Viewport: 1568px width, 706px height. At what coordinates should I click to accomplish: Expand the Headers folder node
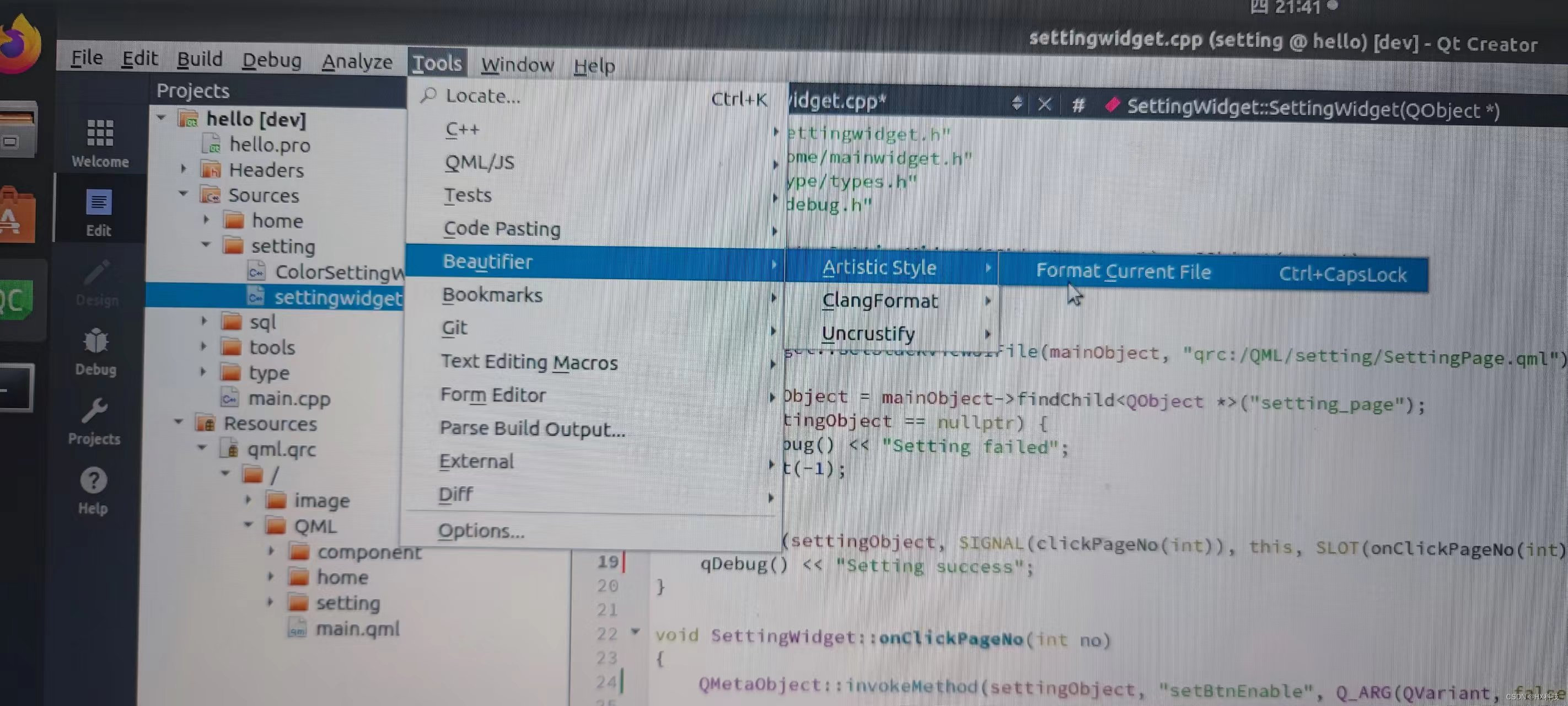click(183, 169)
